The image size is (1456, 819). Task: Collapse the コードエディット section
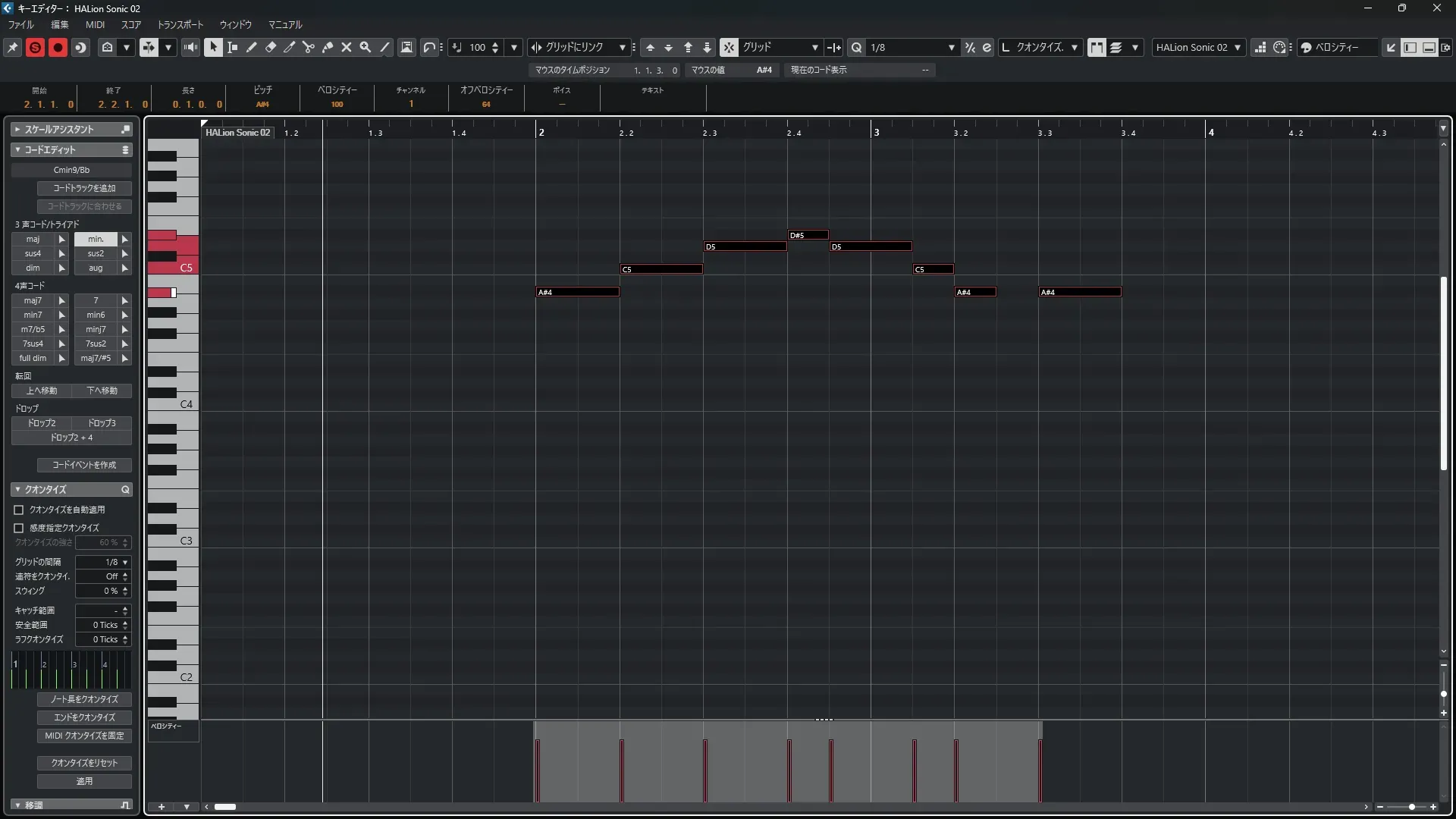tap(17, 149)
